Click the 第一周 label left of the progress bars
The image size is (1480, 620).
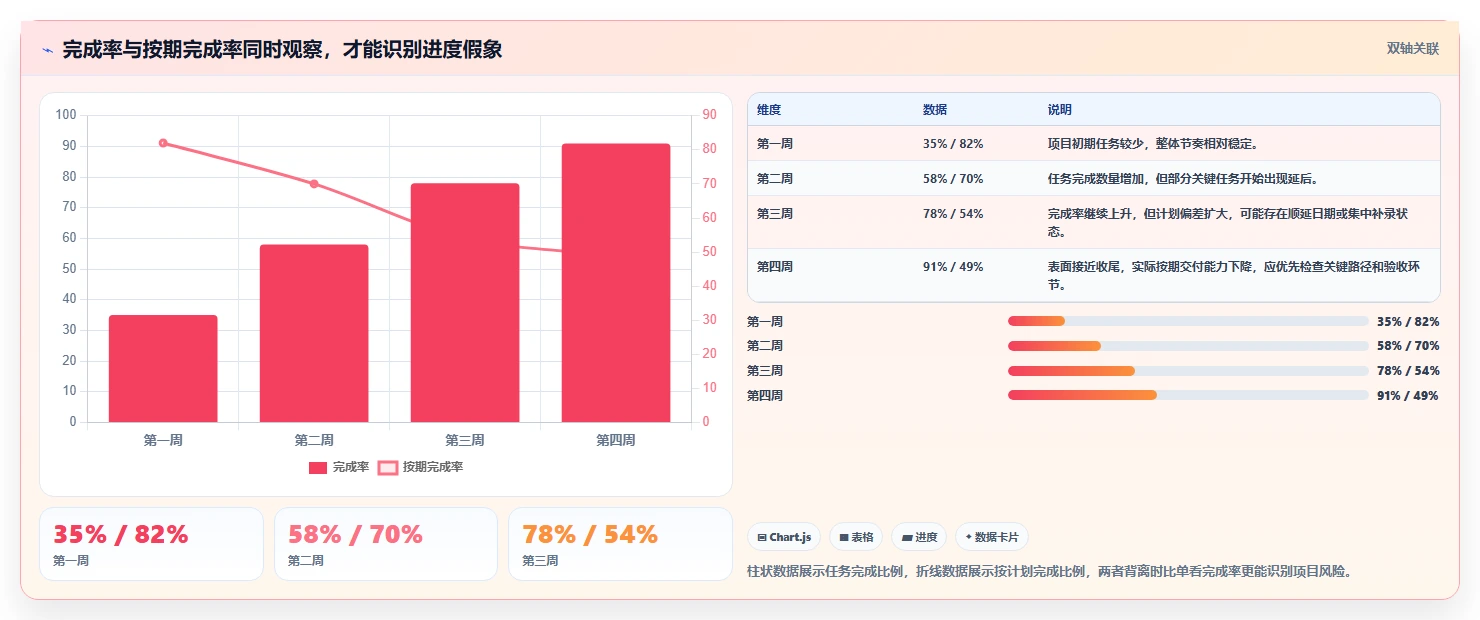coord(765,322)
